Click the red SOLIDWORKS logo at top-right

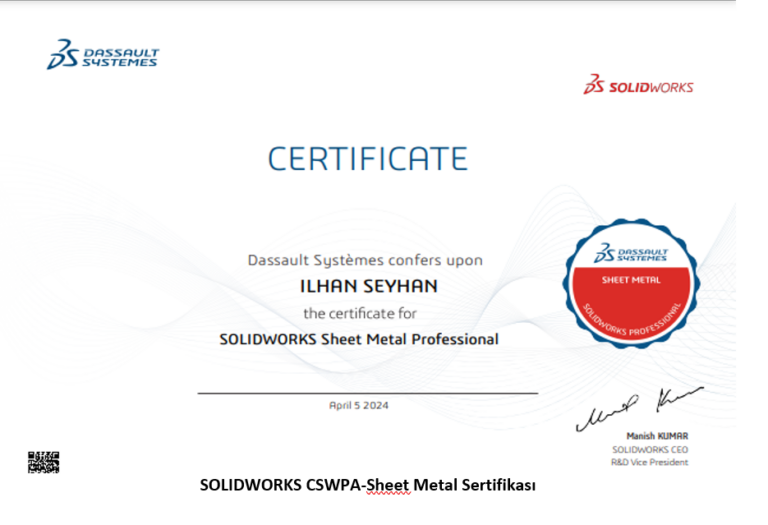638,86
